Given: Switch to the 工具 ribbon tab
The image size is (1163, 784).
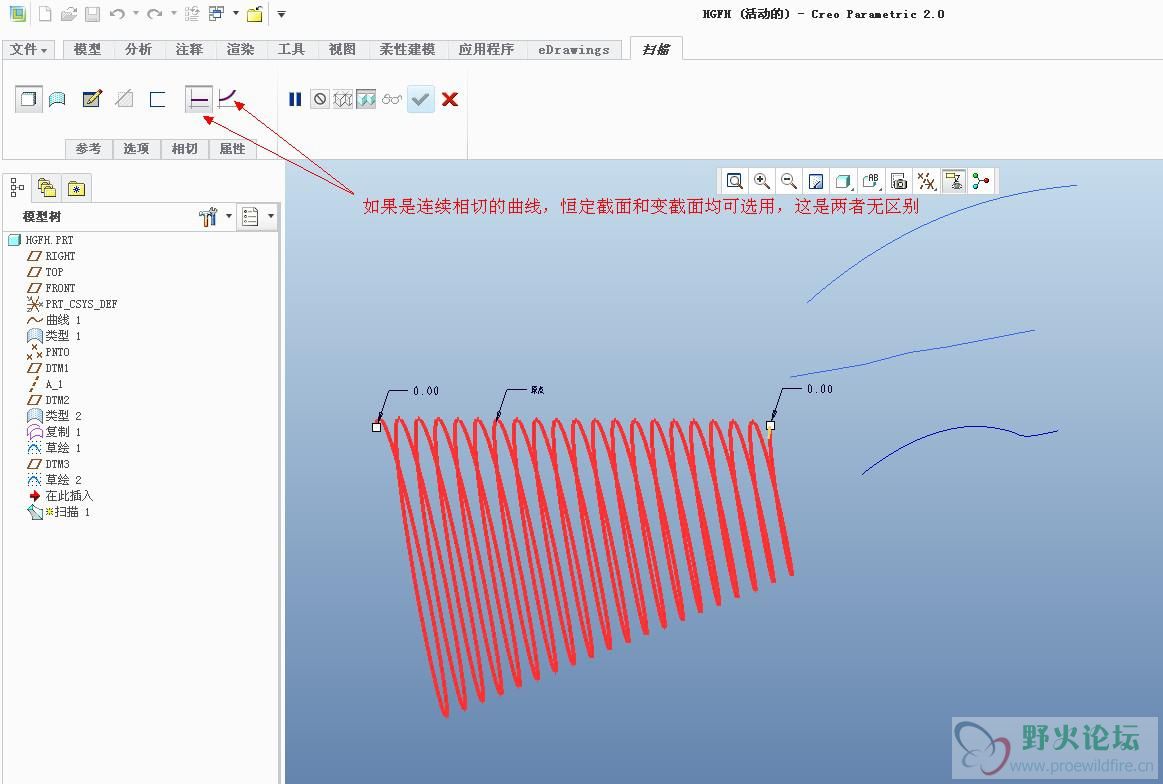Looking at the screenshot, I should point(291,49).
